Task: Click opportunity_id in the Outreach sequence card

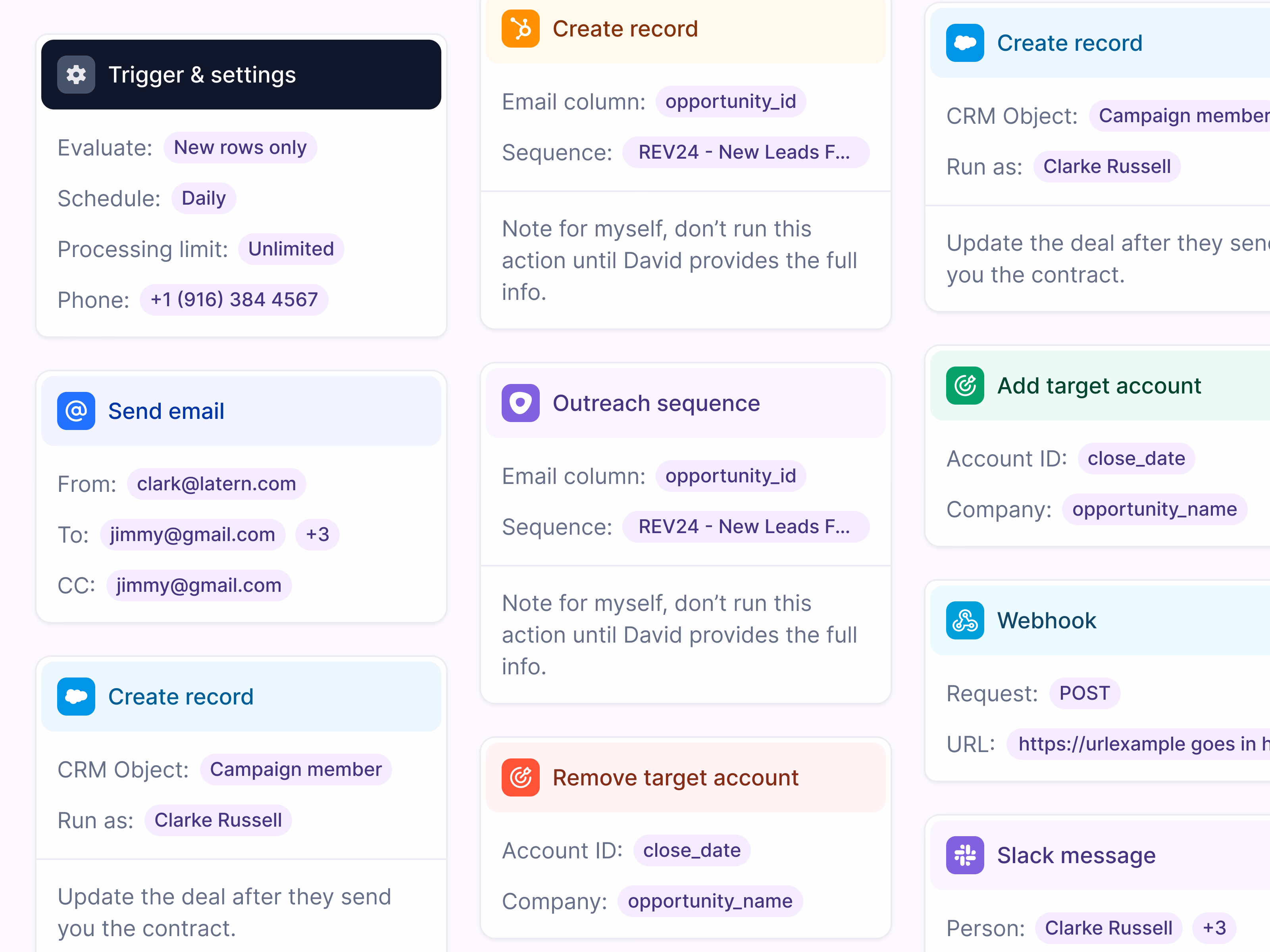Action: [731, 476]
